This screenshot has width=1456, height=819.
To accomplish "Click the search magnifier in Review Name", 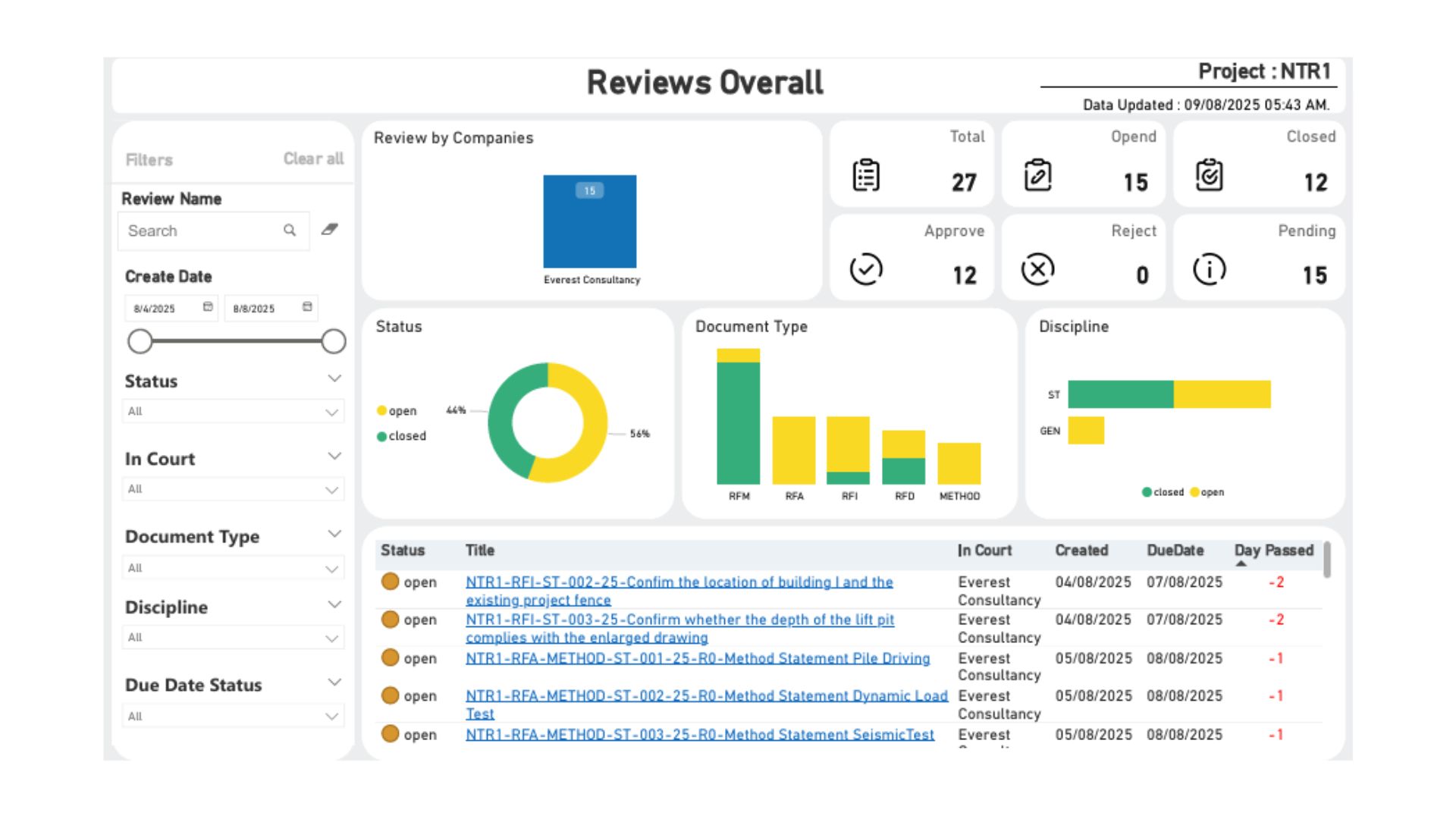I will (x=290, y=230).
